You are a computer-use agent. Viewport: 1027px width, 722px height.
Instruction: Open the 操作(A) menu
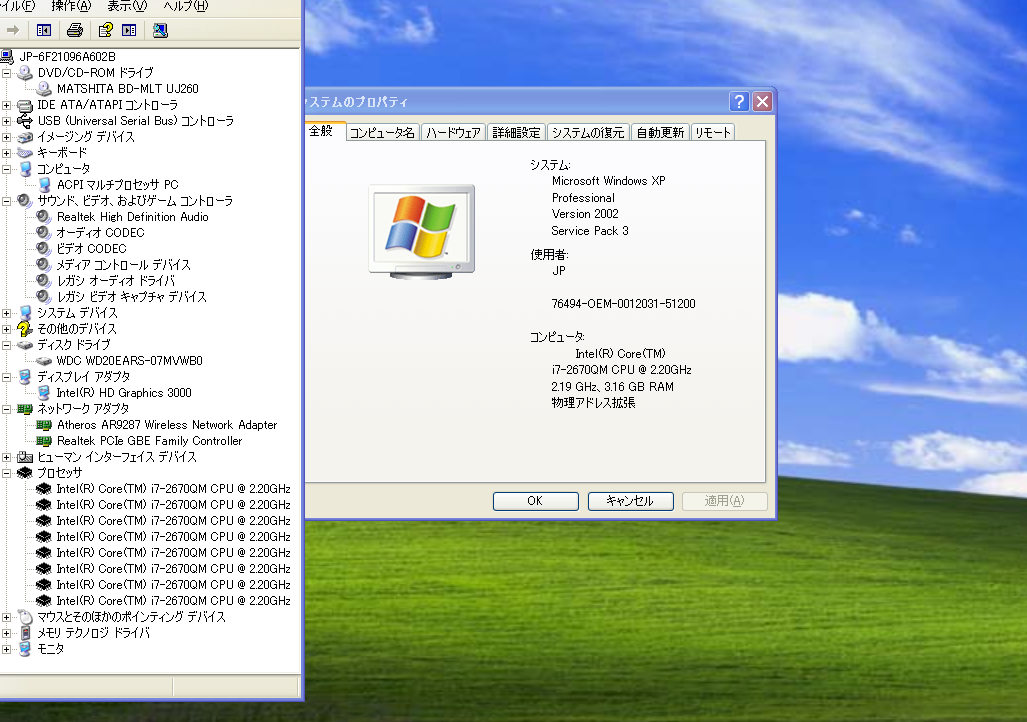tap(71, 7)
